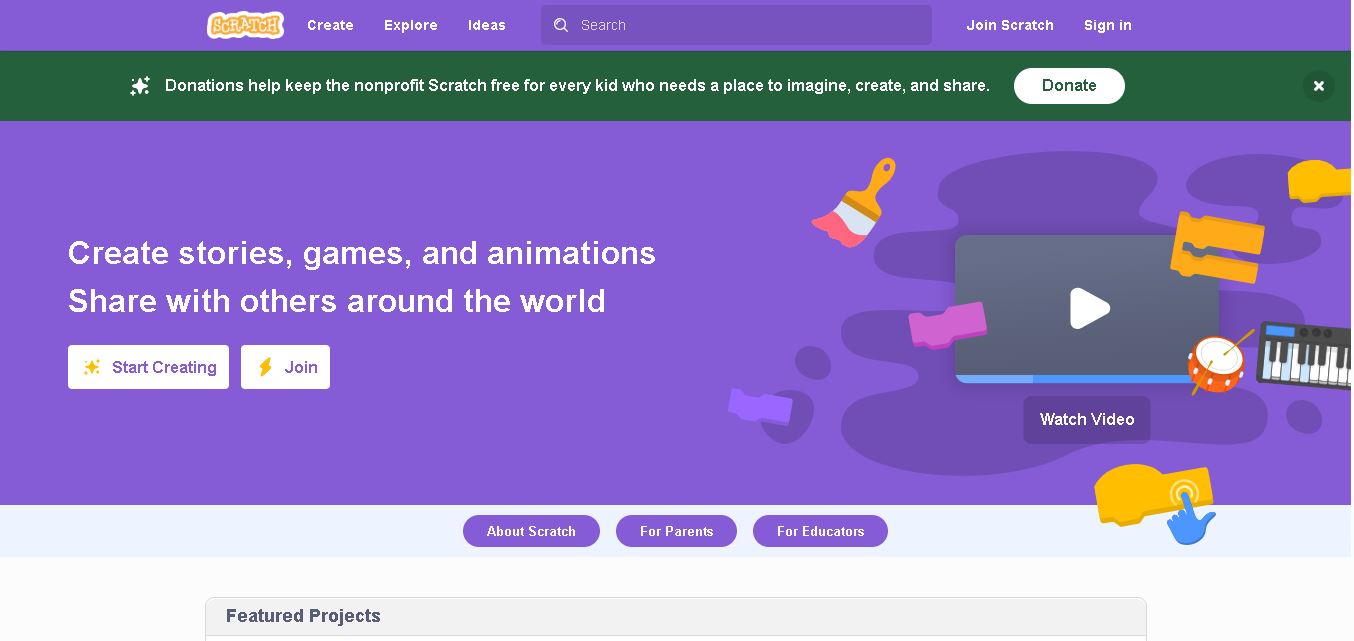Viewport: 1354px width, 641px height.
Task: Open the For Parents page
Action: 676,531
